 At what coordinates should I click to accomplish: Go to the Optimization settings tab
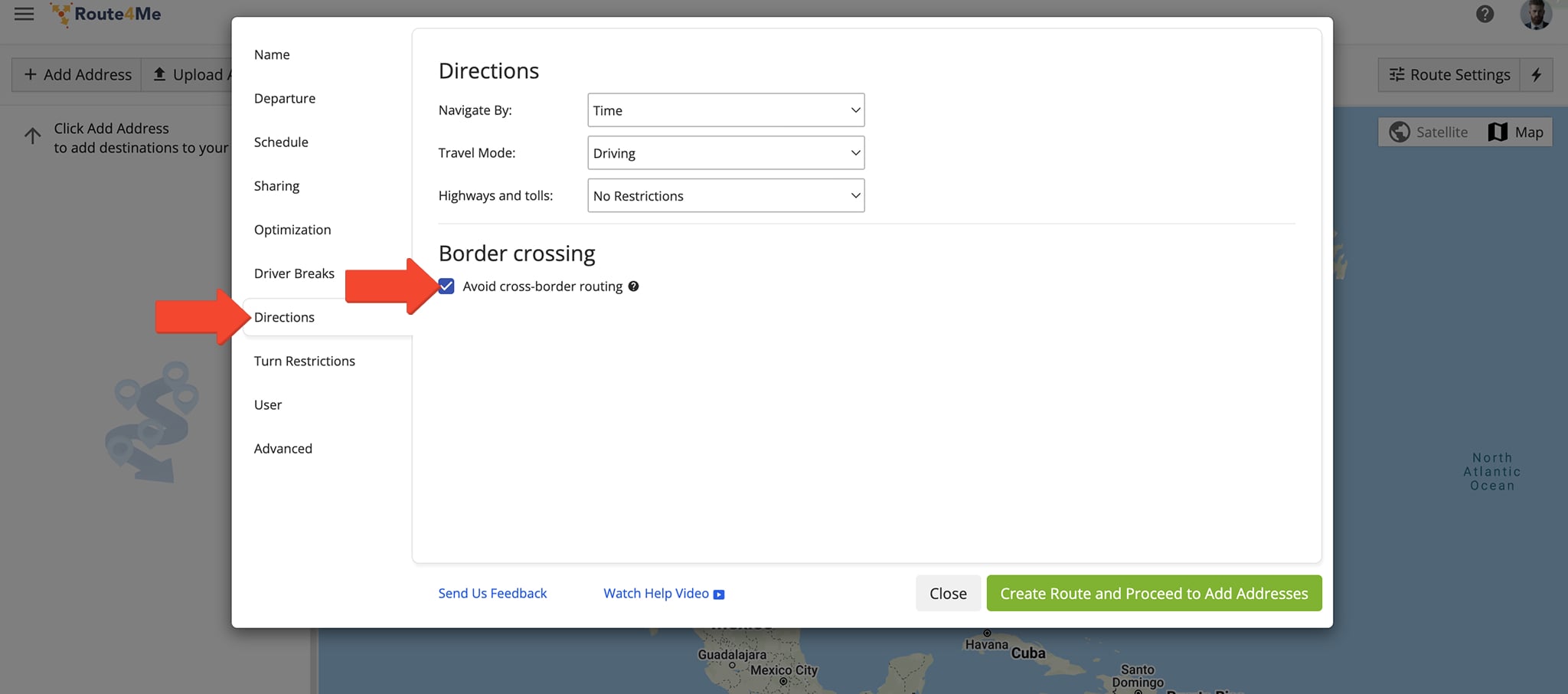(292, 230)
